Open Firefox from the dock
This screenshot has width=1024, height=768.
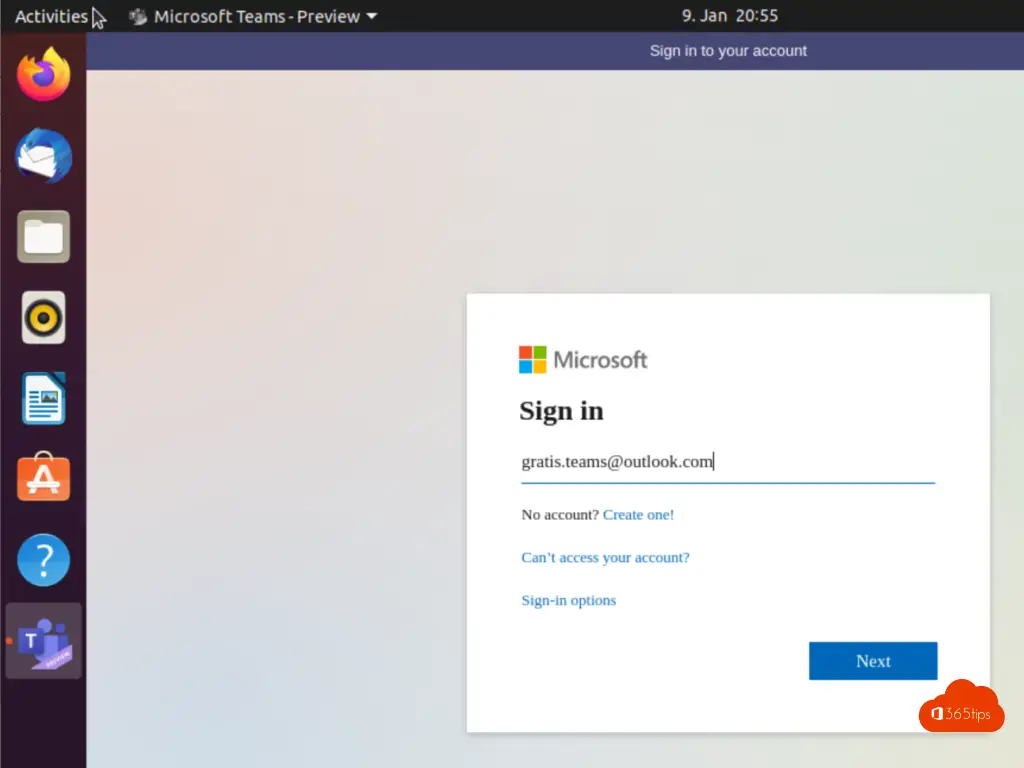click(x=44, y=75)
